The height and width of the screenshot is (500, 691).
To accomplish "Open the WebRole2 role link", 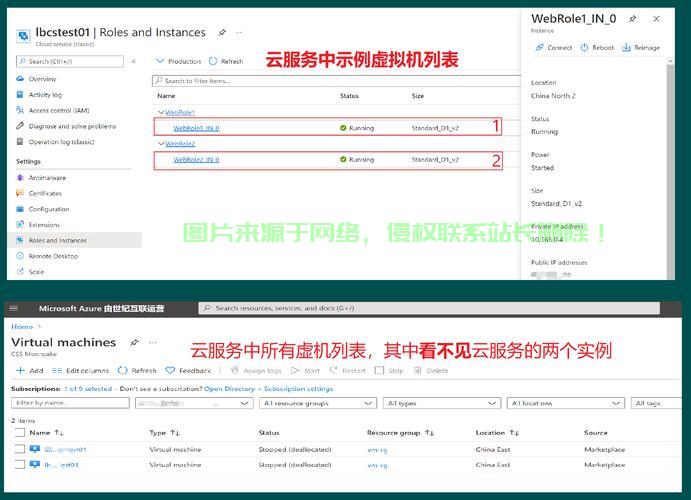I will 180,144.
